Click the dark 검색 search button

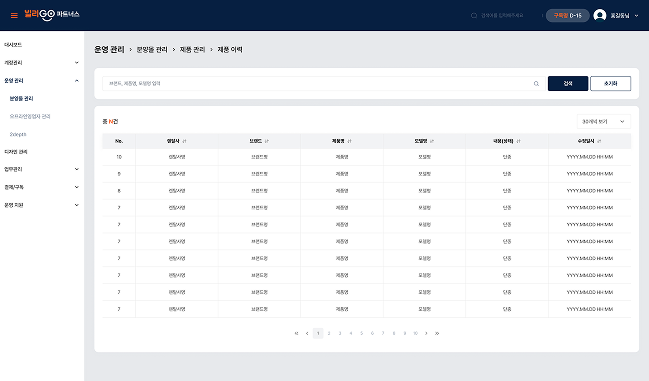[x=568, y=84]
